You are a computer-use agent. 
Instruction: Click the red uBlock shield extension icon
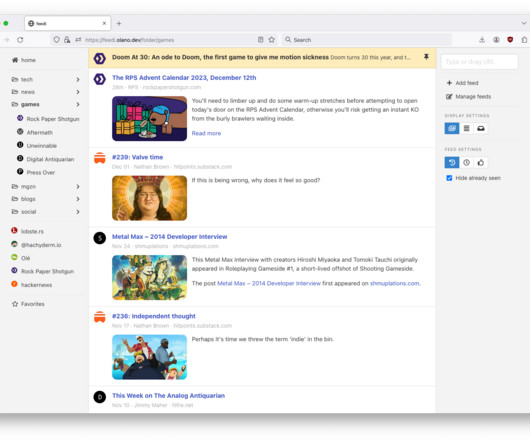tap(510, 40)
